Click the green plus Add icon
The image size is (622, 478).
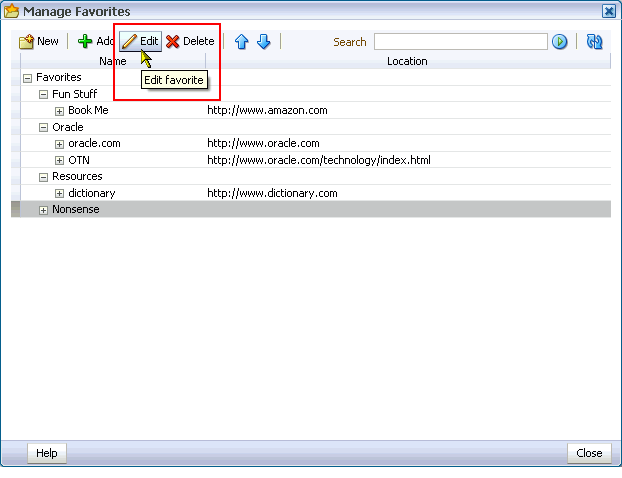(x=84, y=41)
